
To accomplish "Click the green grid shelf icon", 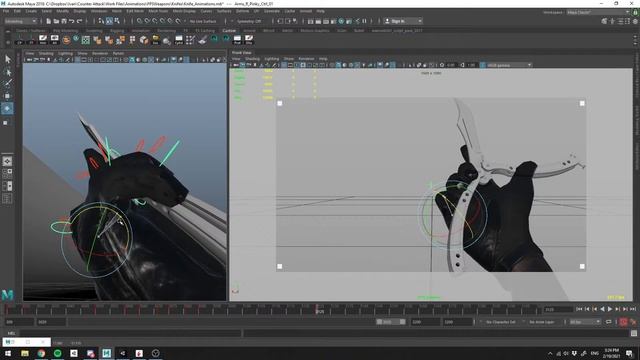I will (x=85, y=40).
